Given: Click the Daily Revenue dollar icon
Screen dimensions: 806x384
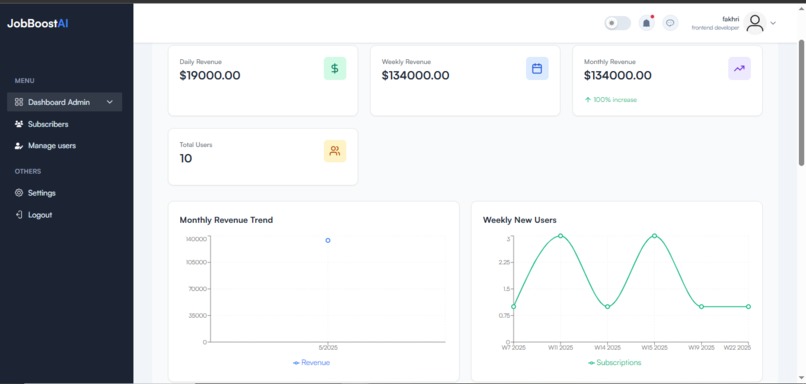Looking at the screenshot, I should tap(335, 68).
